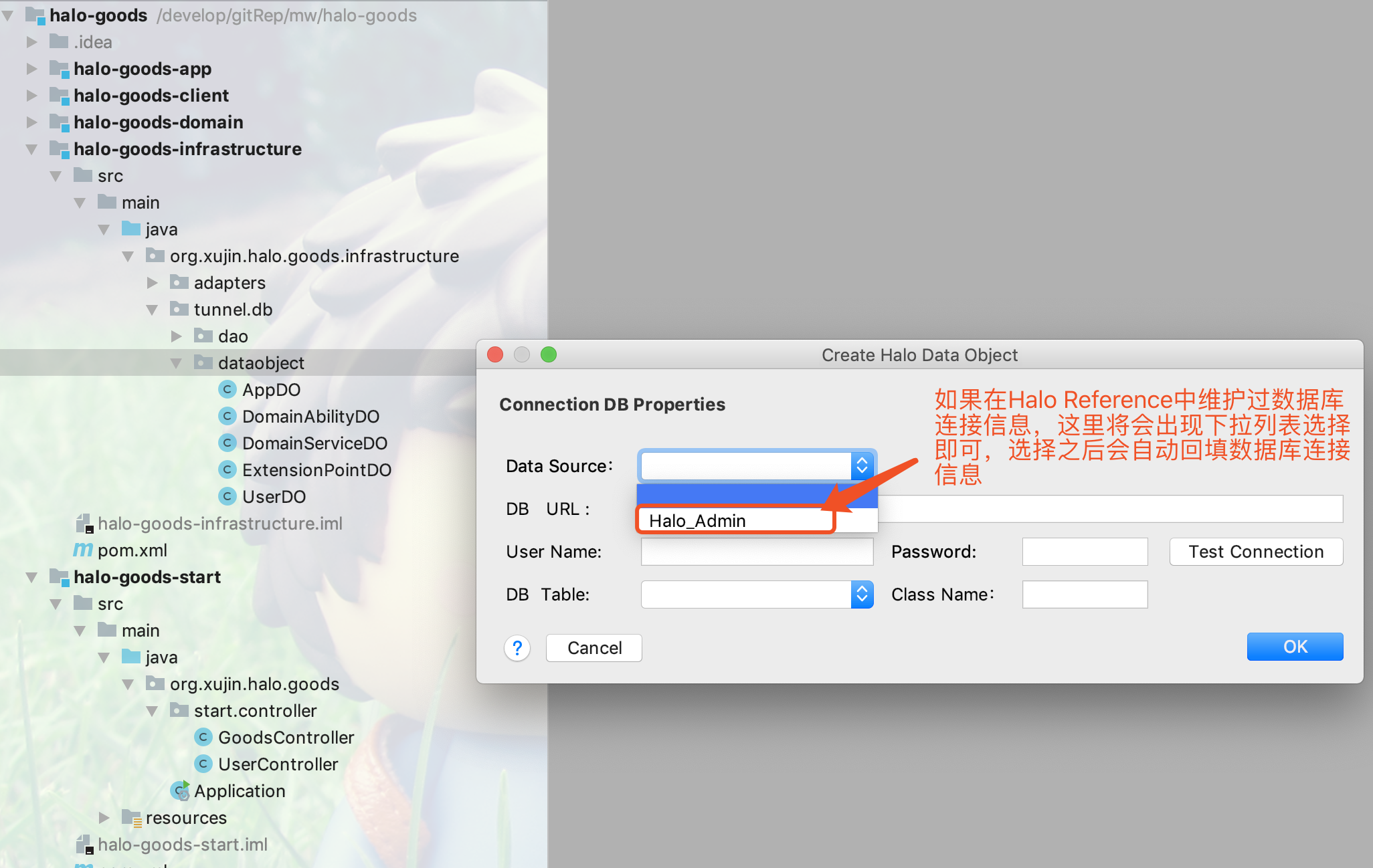This screenshot has width=1373, height=868.
Task: Confirm with the OK button
Action: tap(1295, 647)
